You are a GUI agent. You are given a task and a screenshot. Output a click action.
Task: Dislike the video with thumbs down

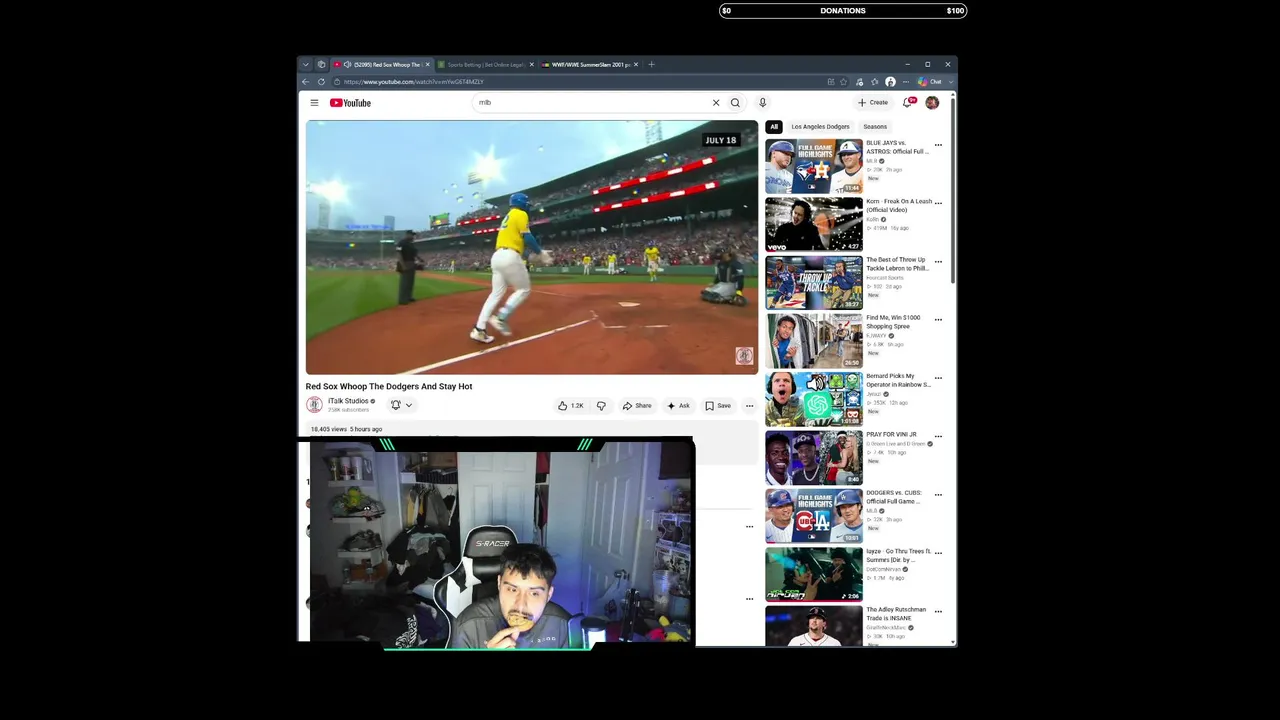pyautogui.click(x=601, y=406)
